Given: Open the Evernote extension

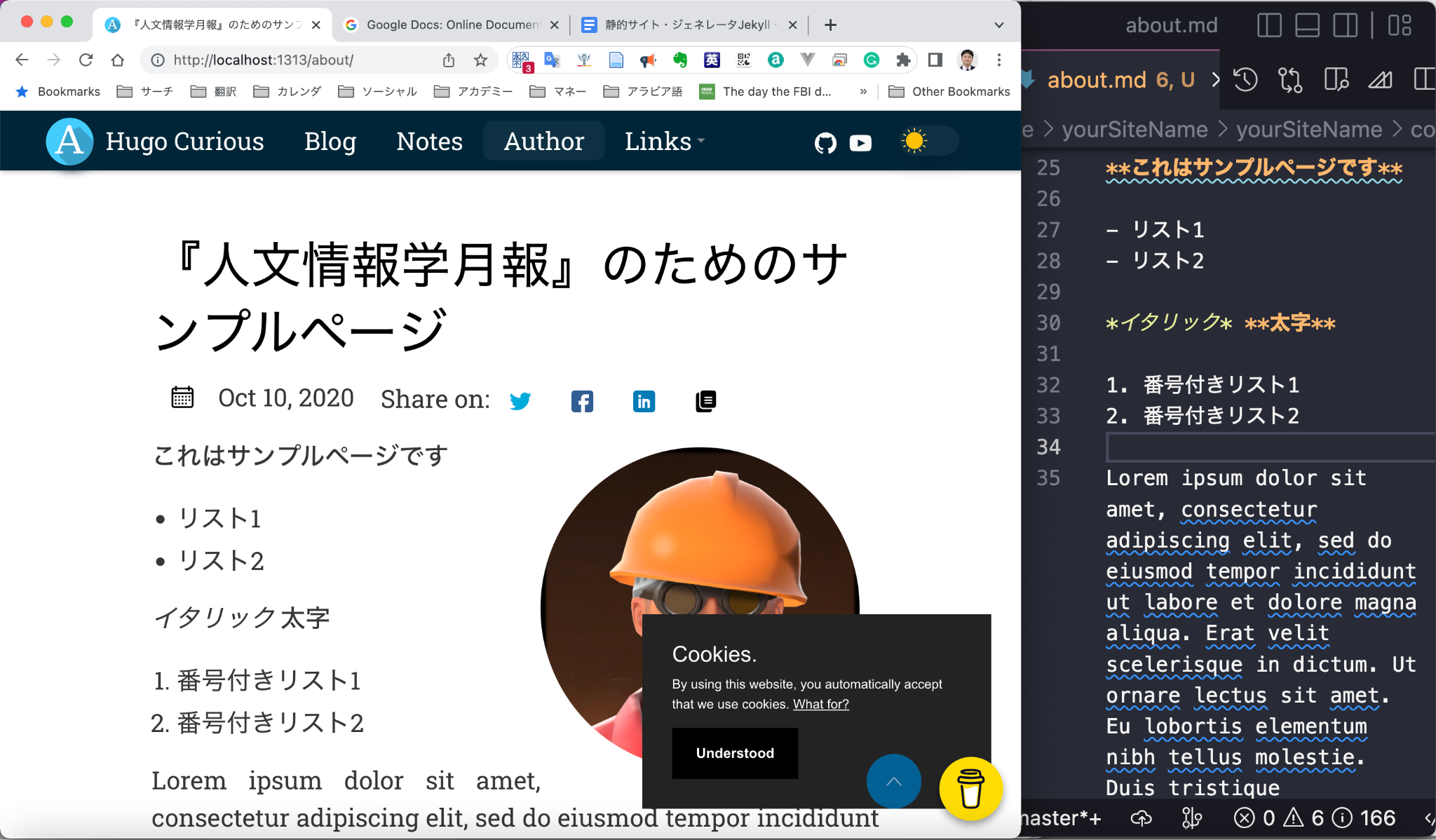Looking at the screenshot, I should 679,60.
